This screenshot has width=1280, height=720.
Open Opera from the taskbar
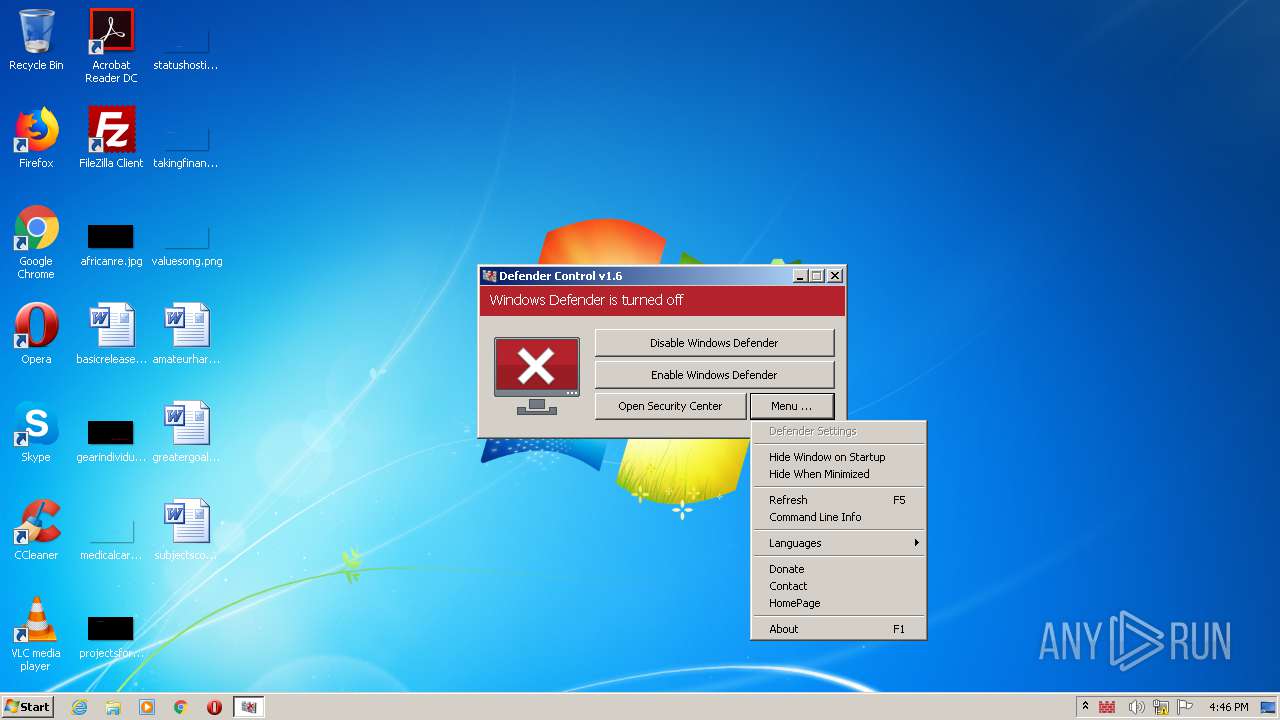[x=214, y=707]
